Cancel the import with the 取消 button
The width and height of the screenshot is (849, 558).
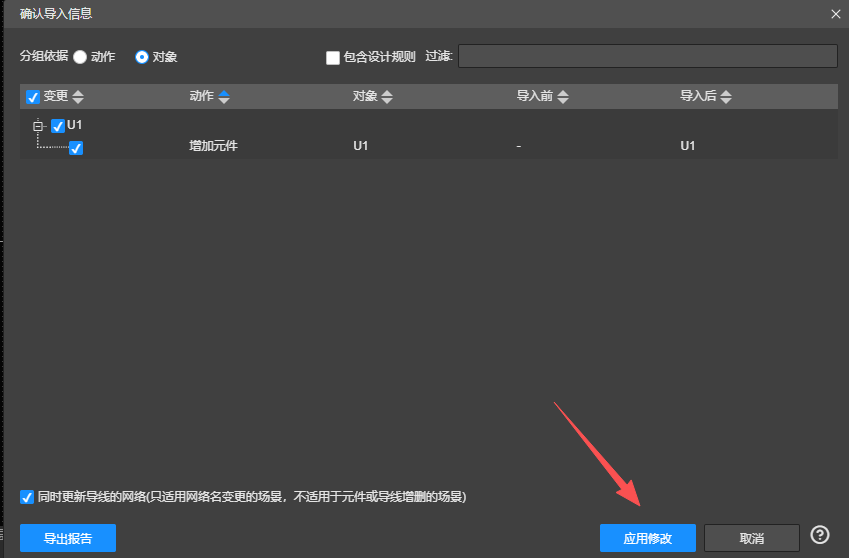tap(752, 538)
